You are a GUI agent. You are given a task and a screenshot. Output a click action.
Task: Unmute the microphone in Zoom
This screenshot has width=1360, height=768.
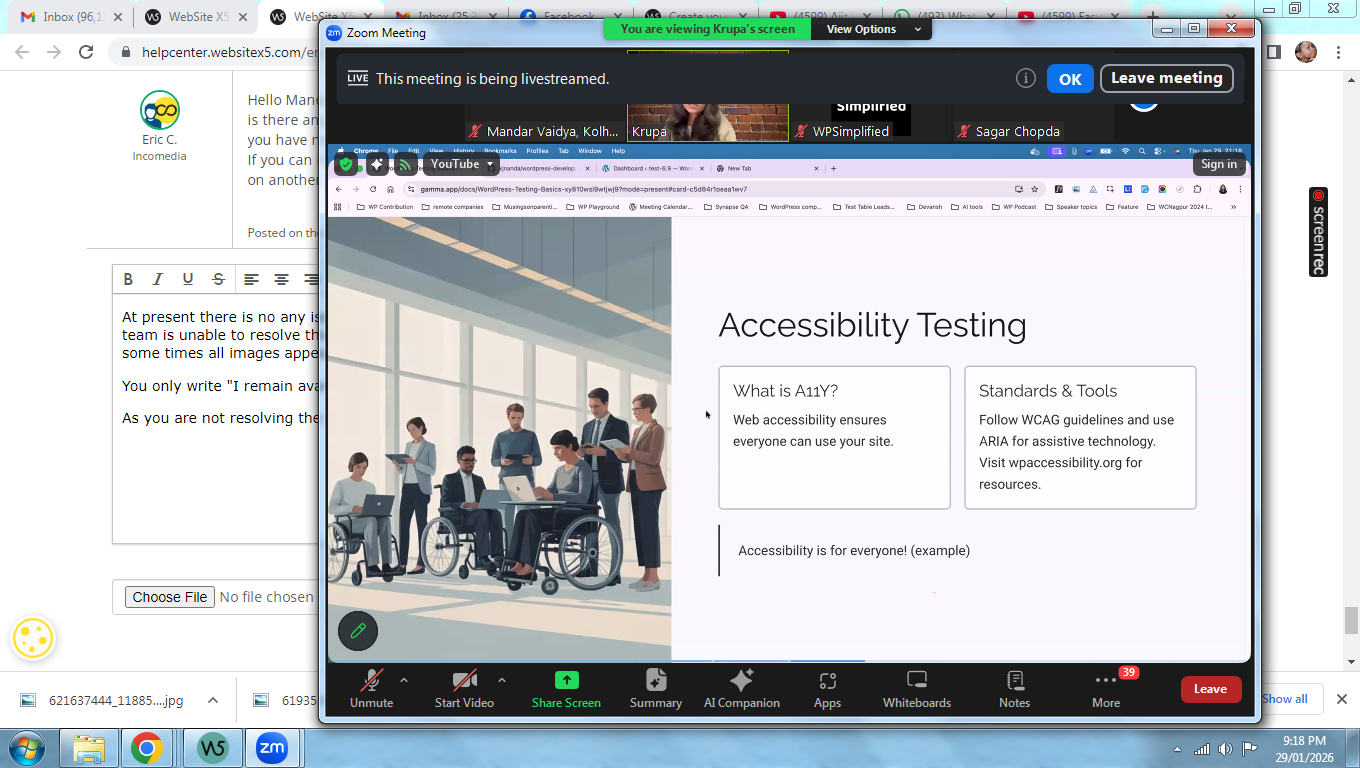click(x=371, y=688)
